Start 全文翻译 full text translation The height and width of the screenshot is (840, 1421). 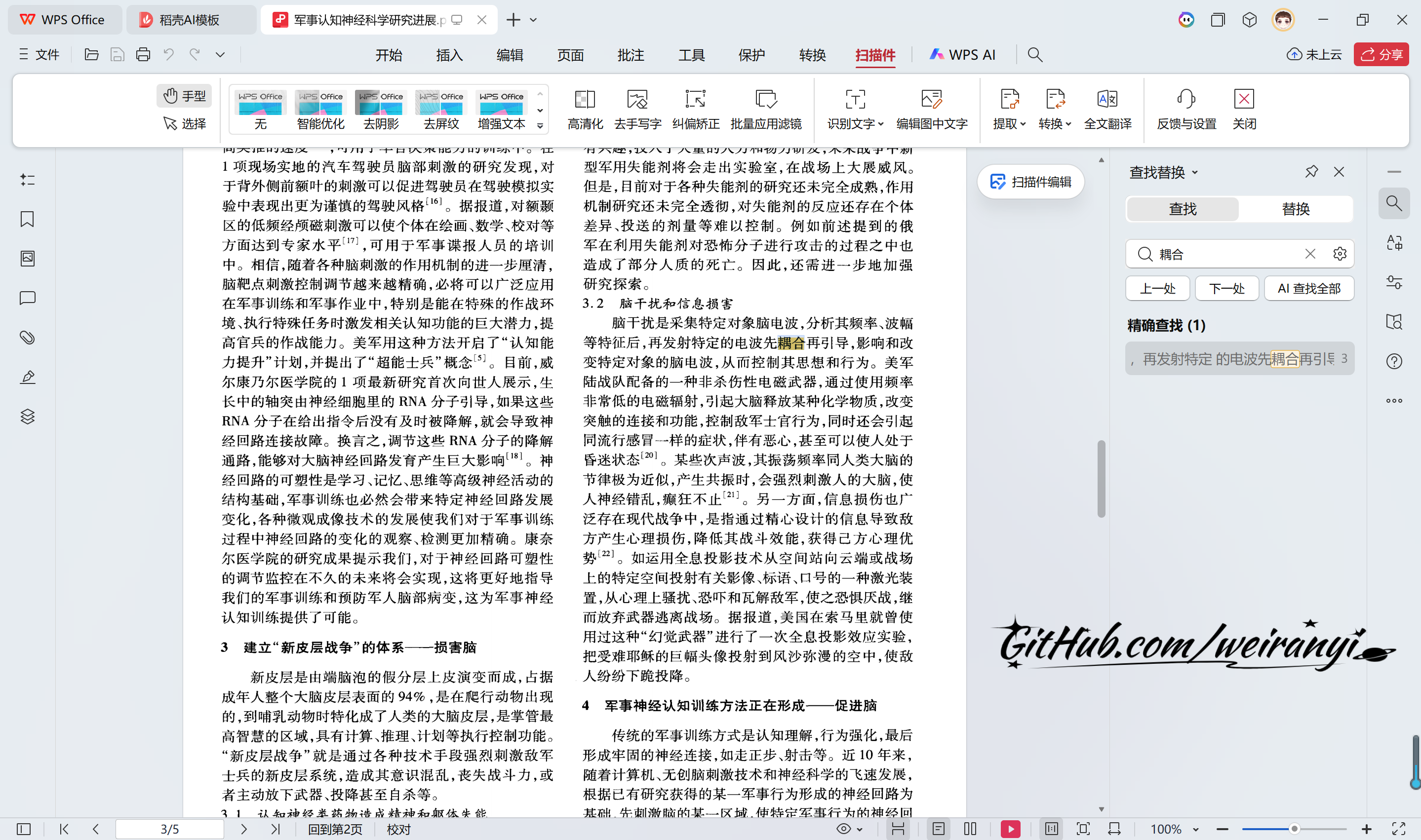pos(1107,109)
